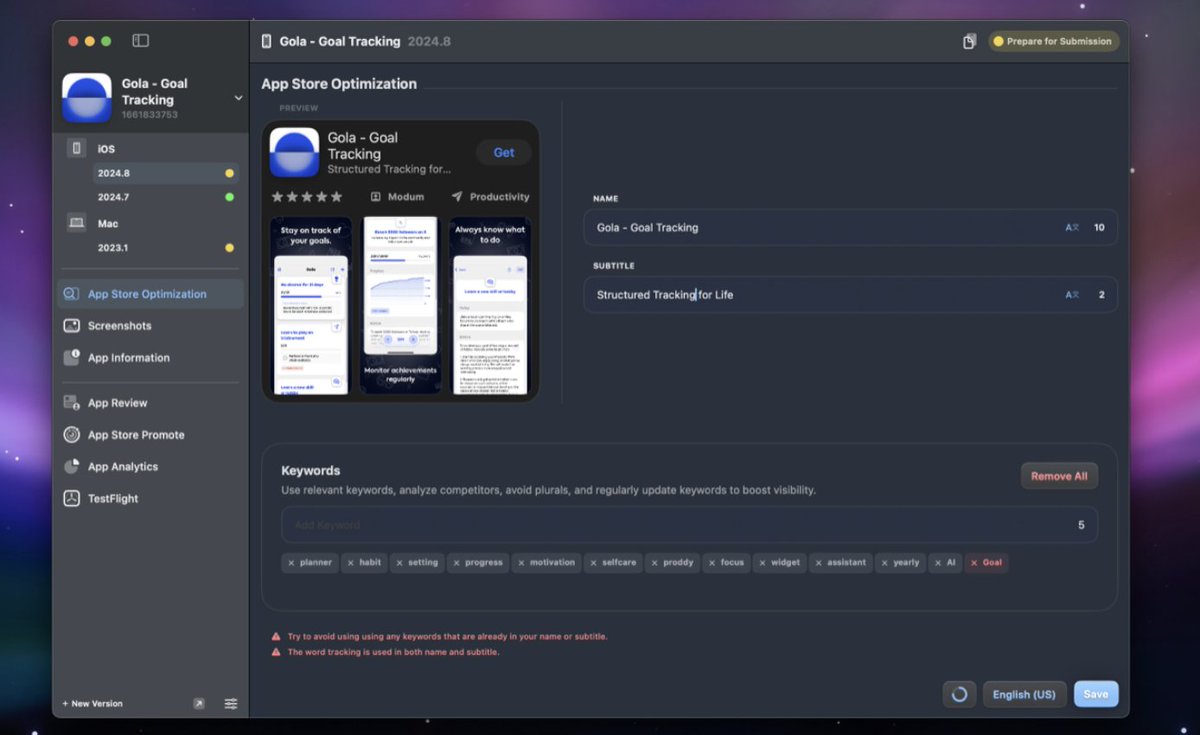Viewport: 1200px width, 735px height.
Task: Click the five-star rating in preview
Action: click(307, 197)
